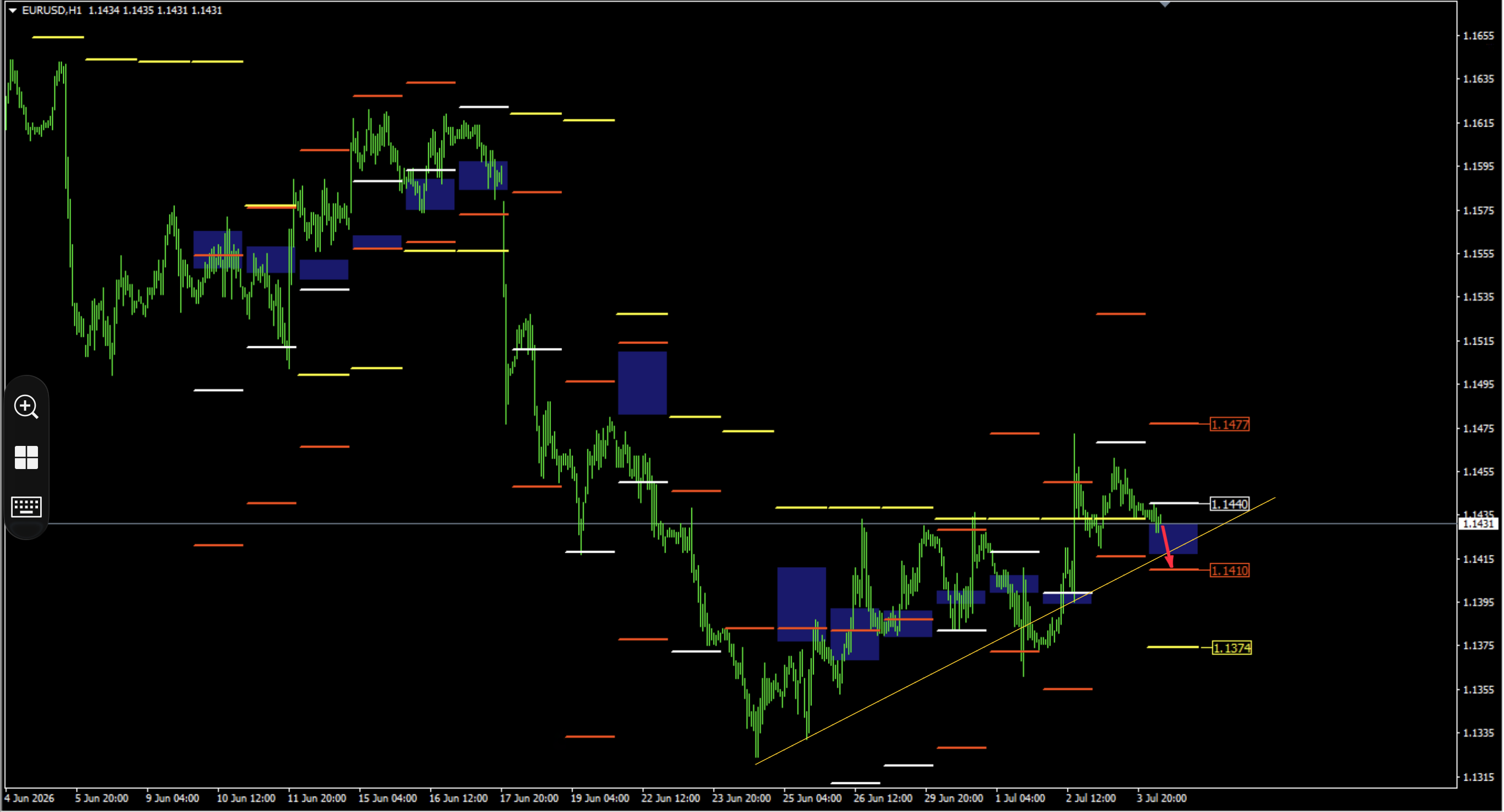The width and height of the screenshot is (1504, 812).
Task: Select the 1.1410 orange price label
Action: click(x=1230, y=570)
